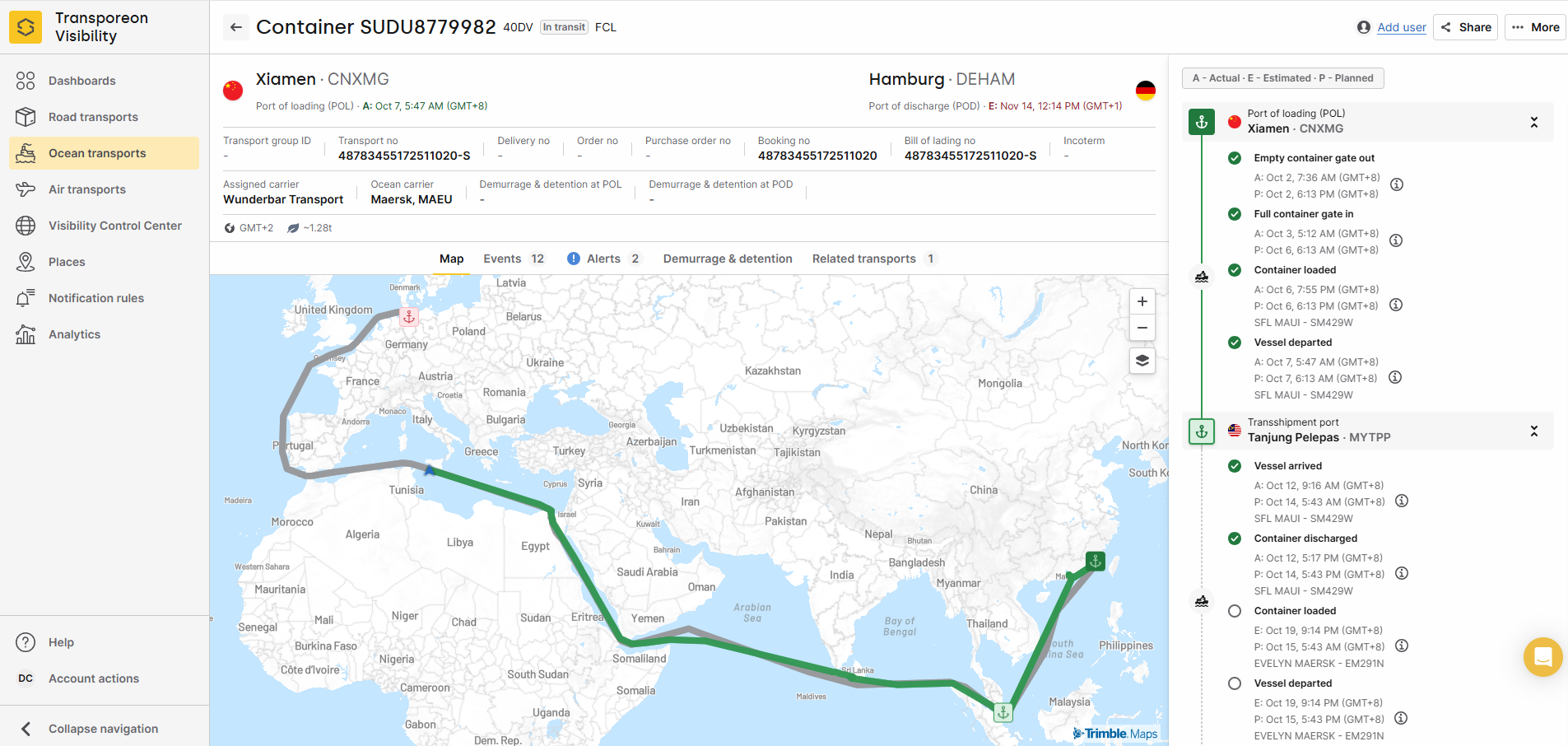This screenshot has height=746, width=1568.
Task: Open Notification rules
Action: click(105, 298)
